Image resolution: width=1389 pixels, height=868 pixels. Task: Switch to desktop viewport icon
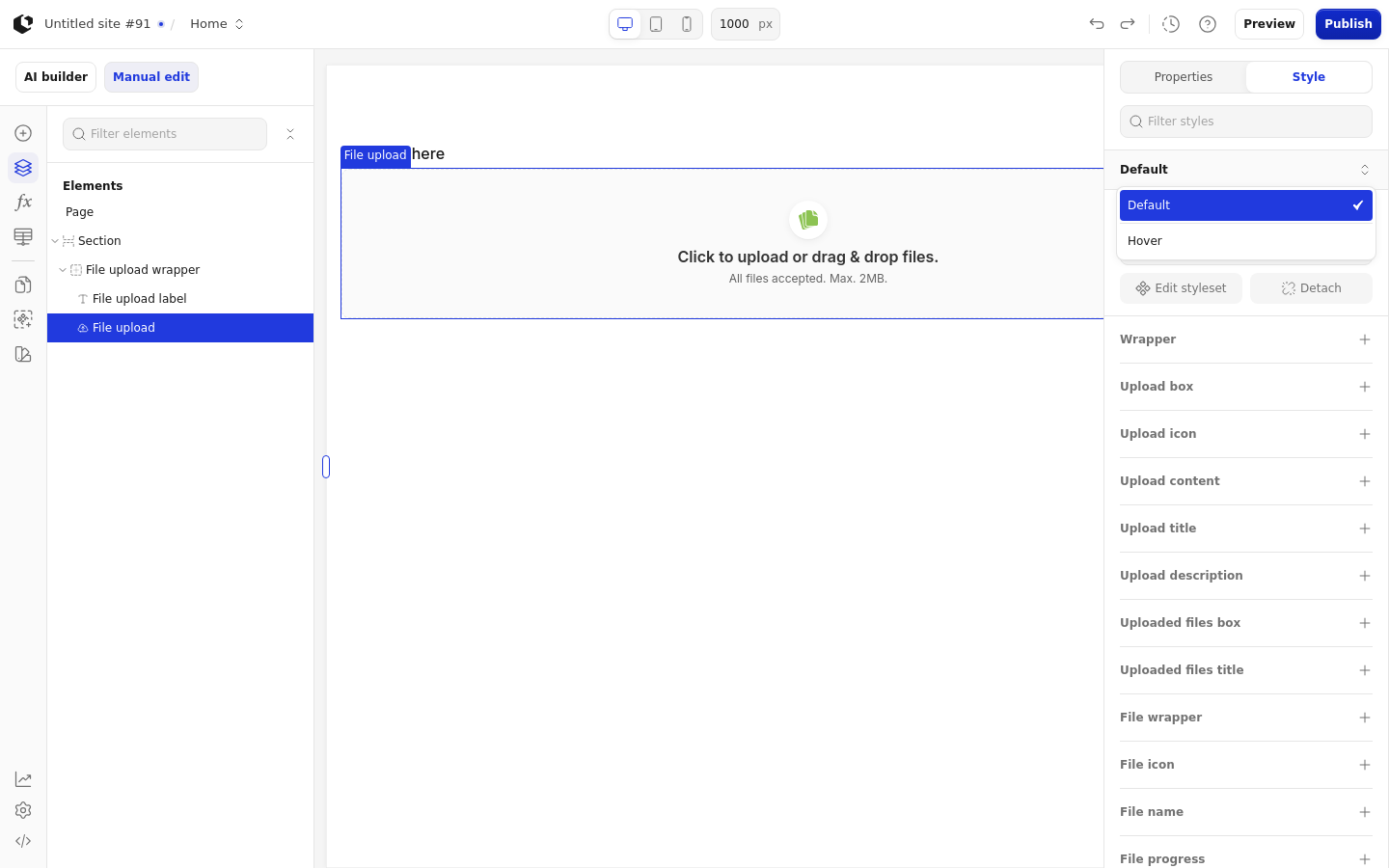(x=625, y=24)
